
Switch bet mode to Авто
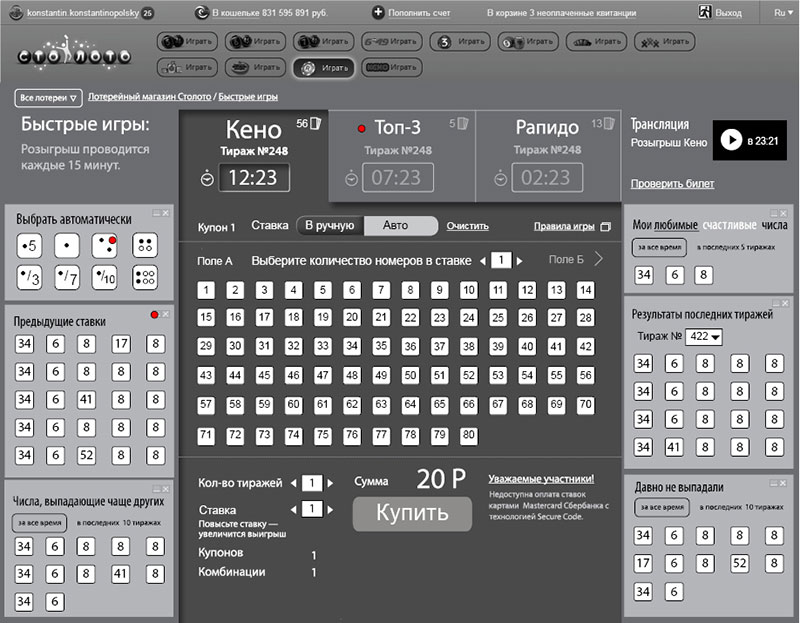point(401,226)
